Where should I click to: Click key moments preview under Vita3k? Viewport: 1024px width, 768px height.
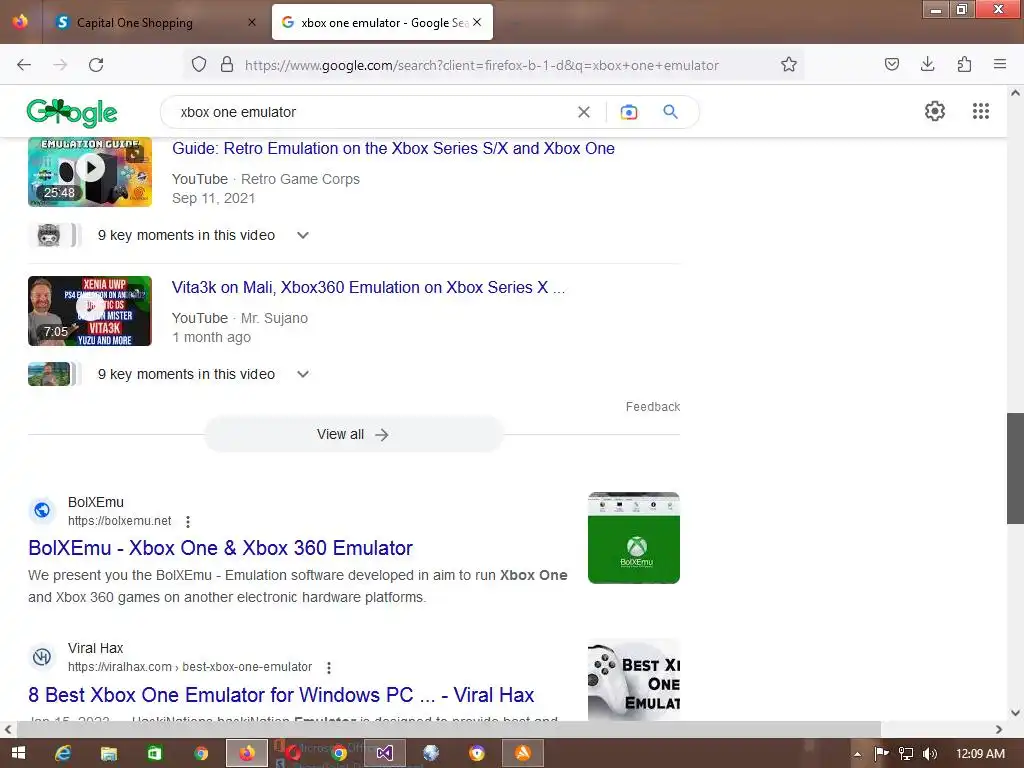point(54,374)
